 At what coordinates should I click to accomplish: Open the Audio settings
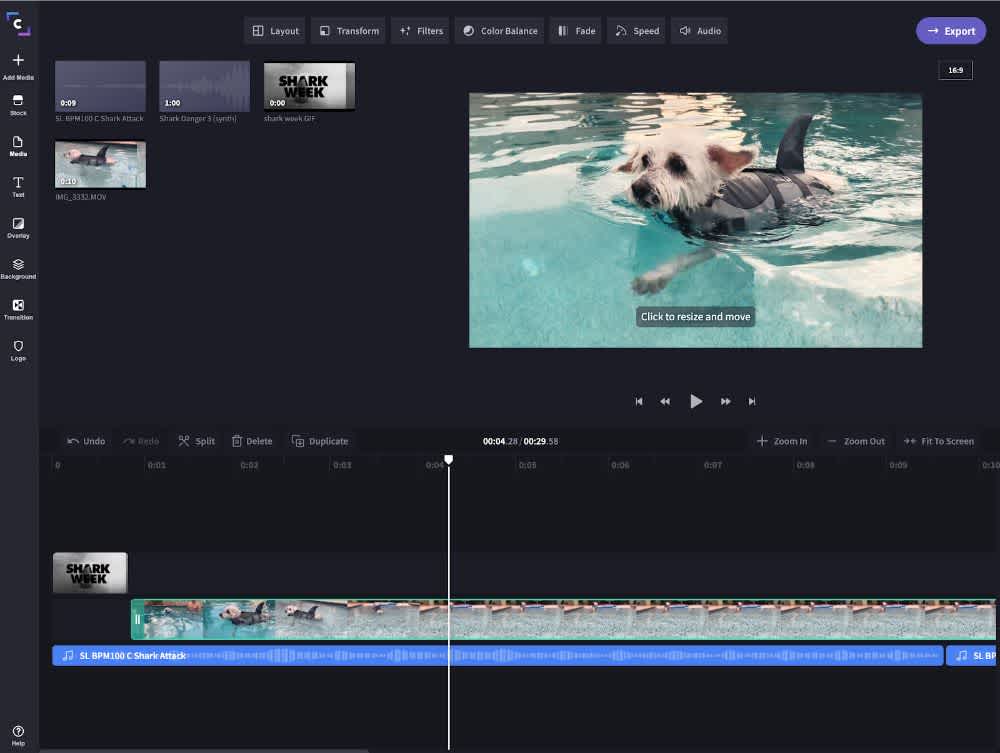[x=700, y=31]
